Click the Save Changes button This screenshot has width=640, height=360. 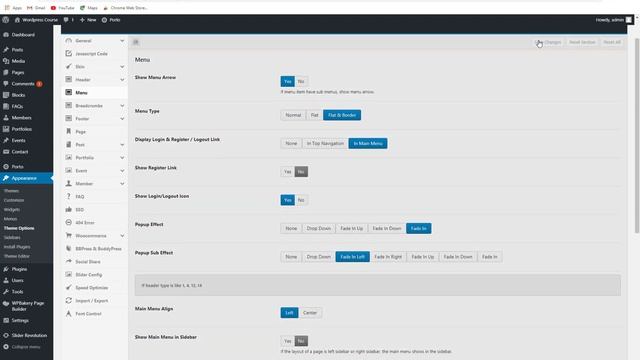point(548,42)
